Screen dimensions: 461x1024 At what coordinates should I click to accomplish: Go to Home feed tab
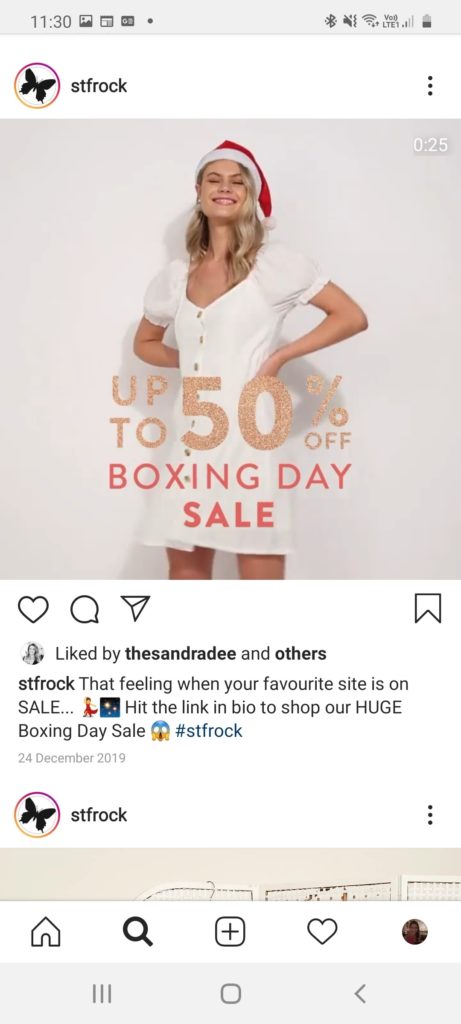pyautogui.click(x=46, y=932)
